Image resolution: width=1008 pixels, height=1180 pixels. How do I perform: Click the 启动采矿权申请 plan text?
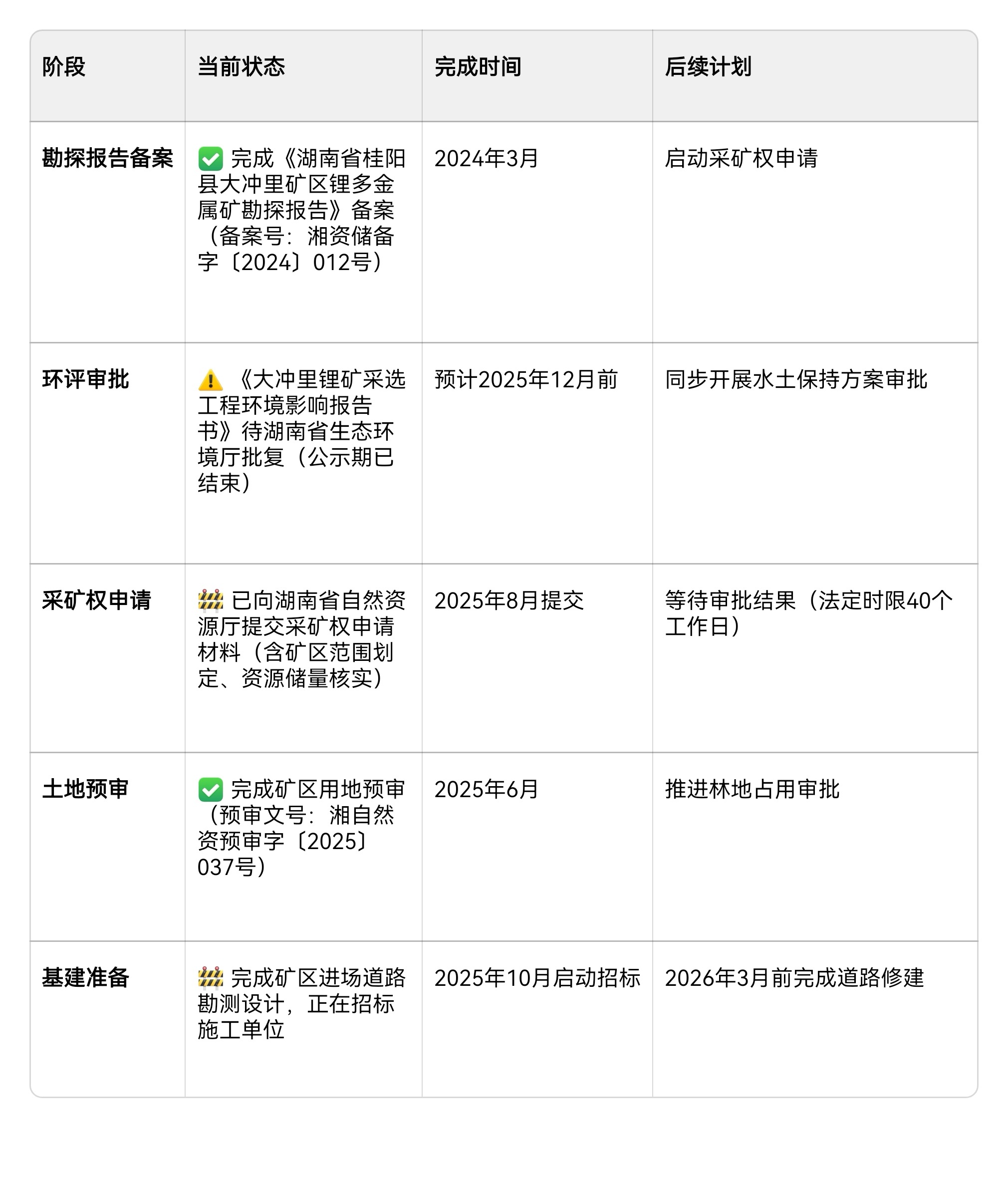tap(741, 158)
